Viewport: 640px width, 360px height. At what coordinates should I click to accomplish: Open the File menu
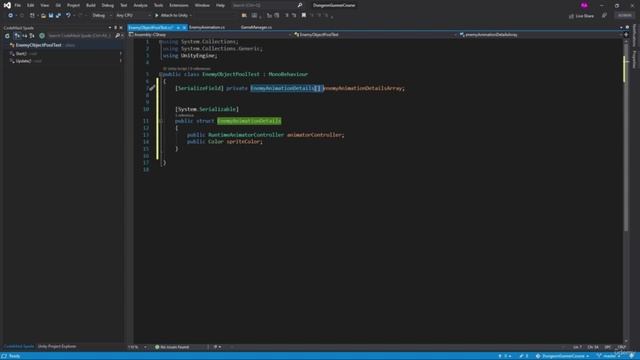18,5
